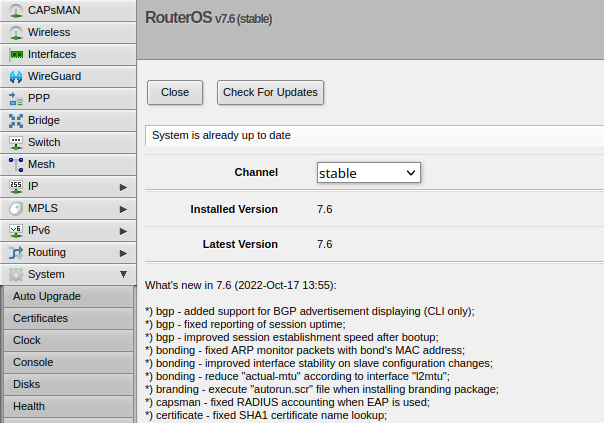
Task: Click the System gear icon
Action: coord(16,275)
